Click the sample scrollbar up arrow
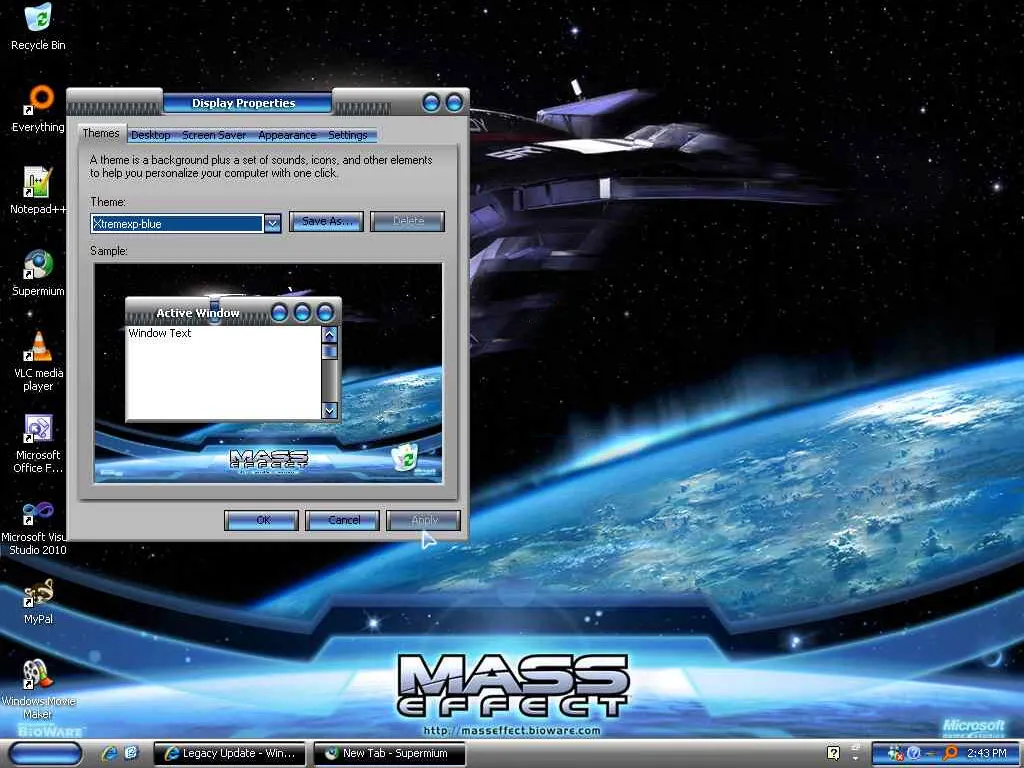Screen dimensions: 1024x768 (330, 335)
